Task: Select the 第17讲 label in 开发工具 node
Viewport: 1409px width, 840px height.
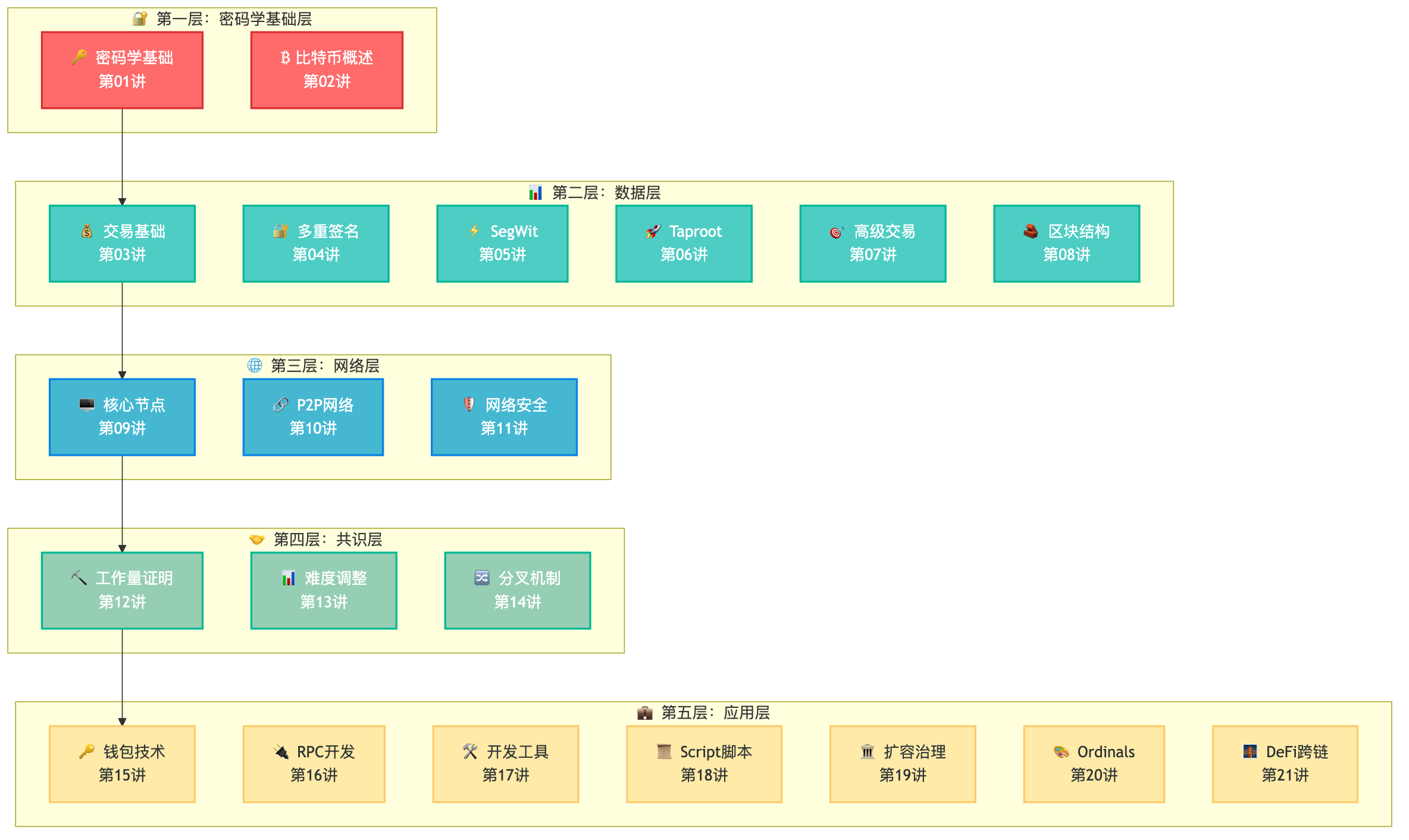Action: 506,775
